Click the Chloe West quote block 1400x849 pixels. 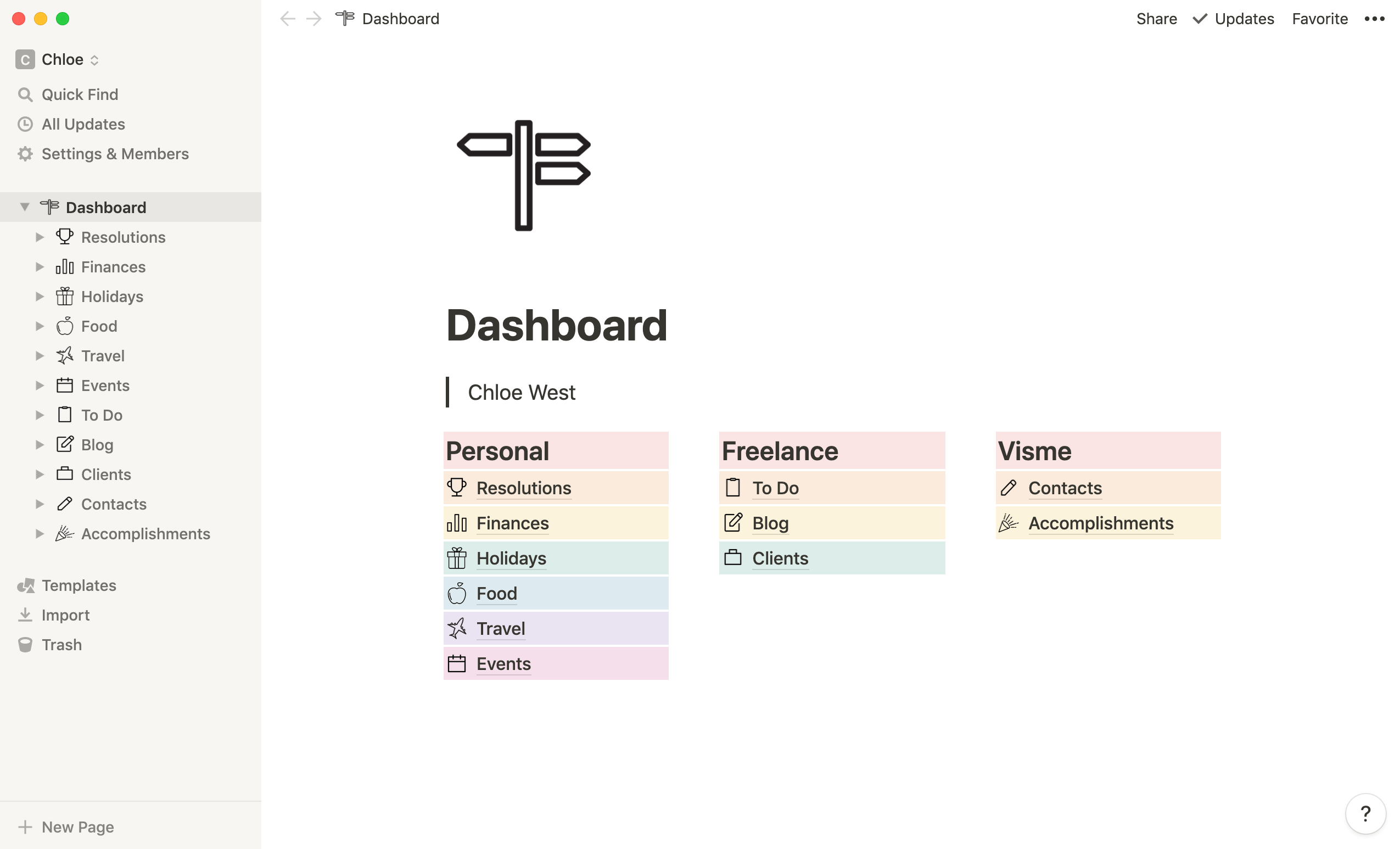pyautogui.click(x=521, y=392)
